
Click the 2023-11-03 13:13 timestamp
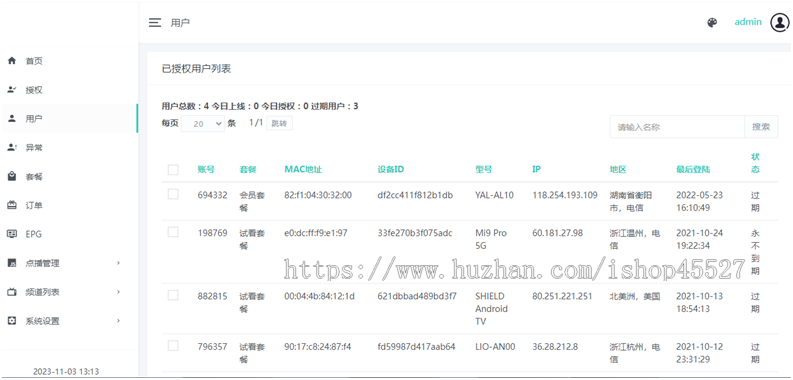tap(66, 372)
